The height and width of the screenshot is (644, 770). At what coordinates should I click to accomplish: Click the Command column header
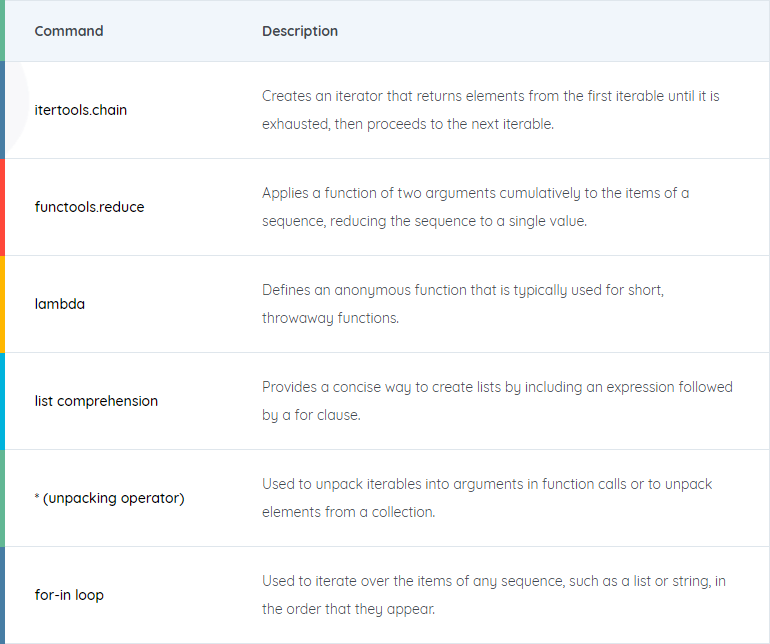pyautogui.click(x=69, y=31)
